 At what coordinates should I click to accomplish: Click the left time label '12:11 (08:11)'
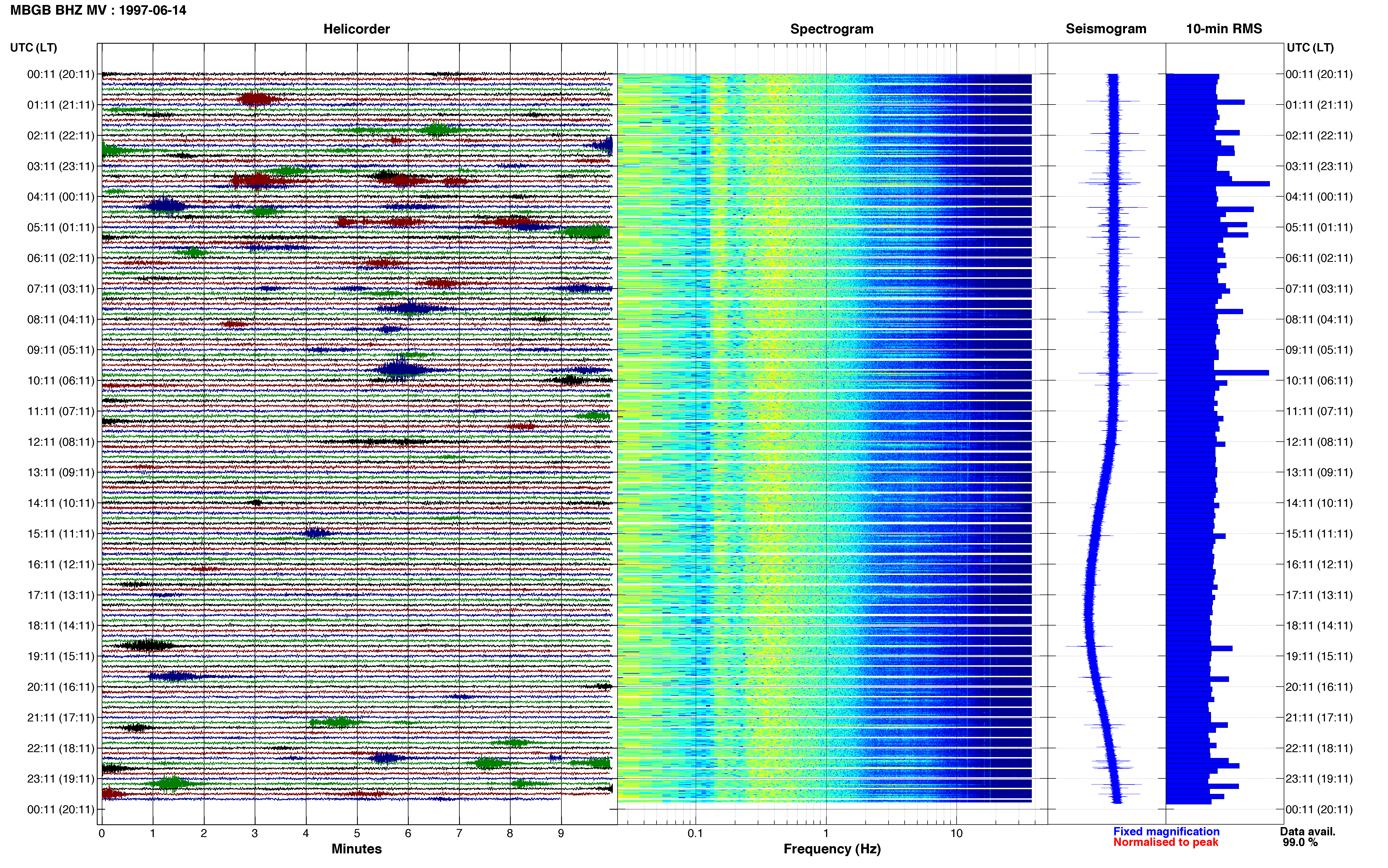pos(61,442)
